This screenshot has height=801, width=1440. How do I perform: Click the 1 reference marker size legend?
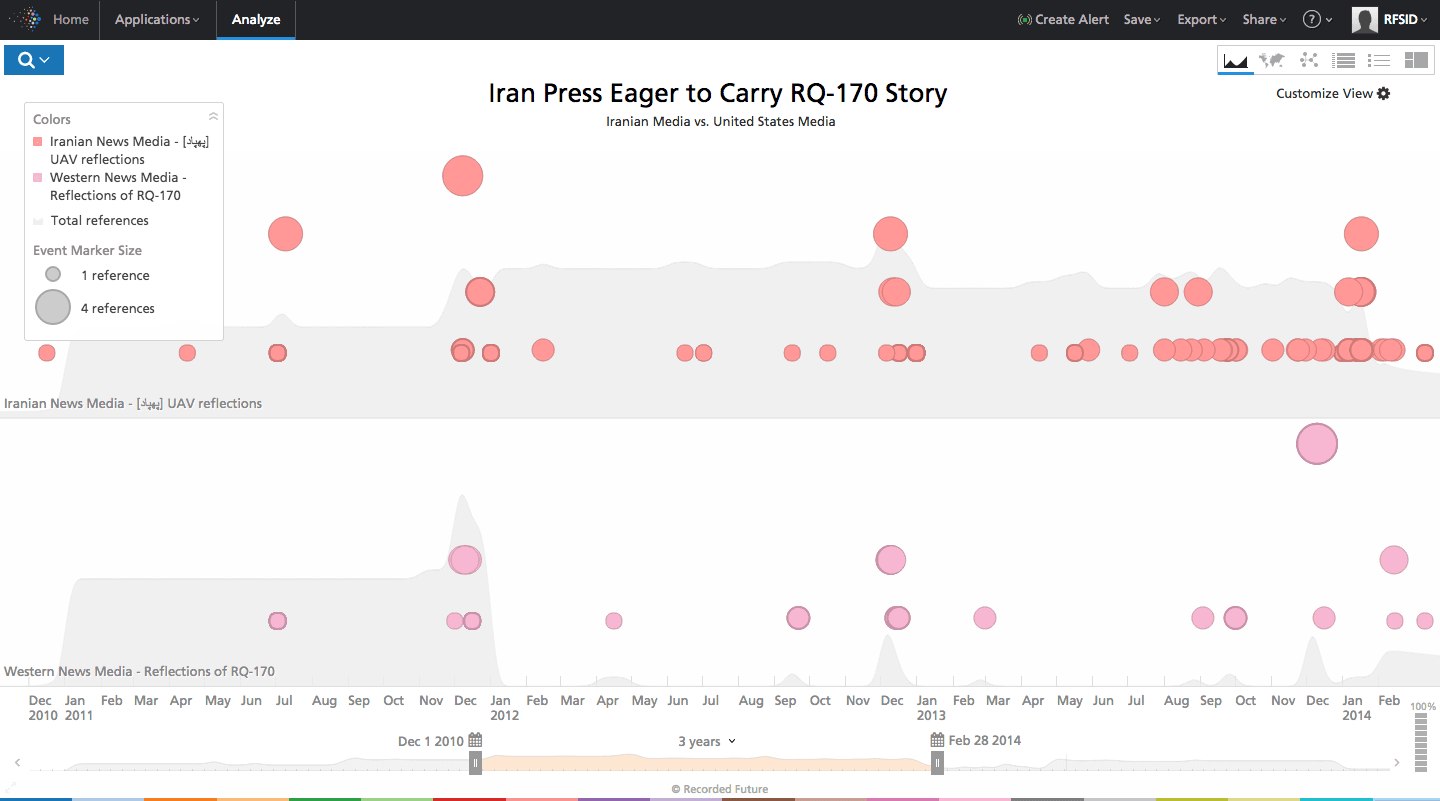[x=97, y=275]
